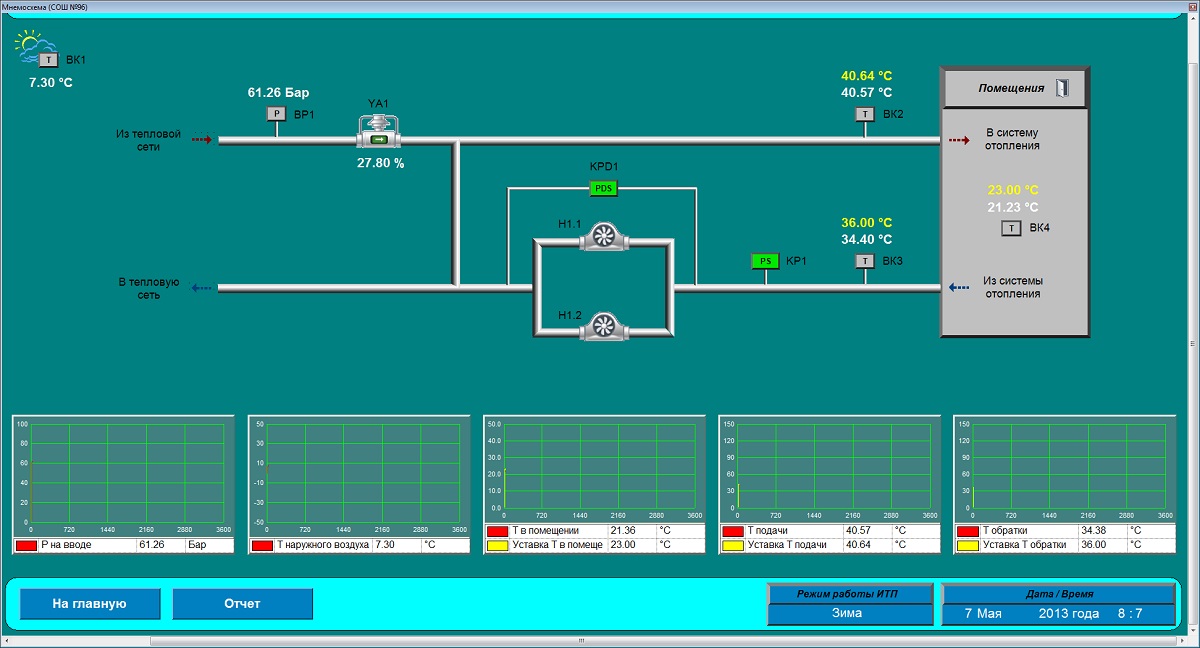1200x648 pixels.
Task: Select the BK2 supply temperature sensor
Action: click(864, 114)
